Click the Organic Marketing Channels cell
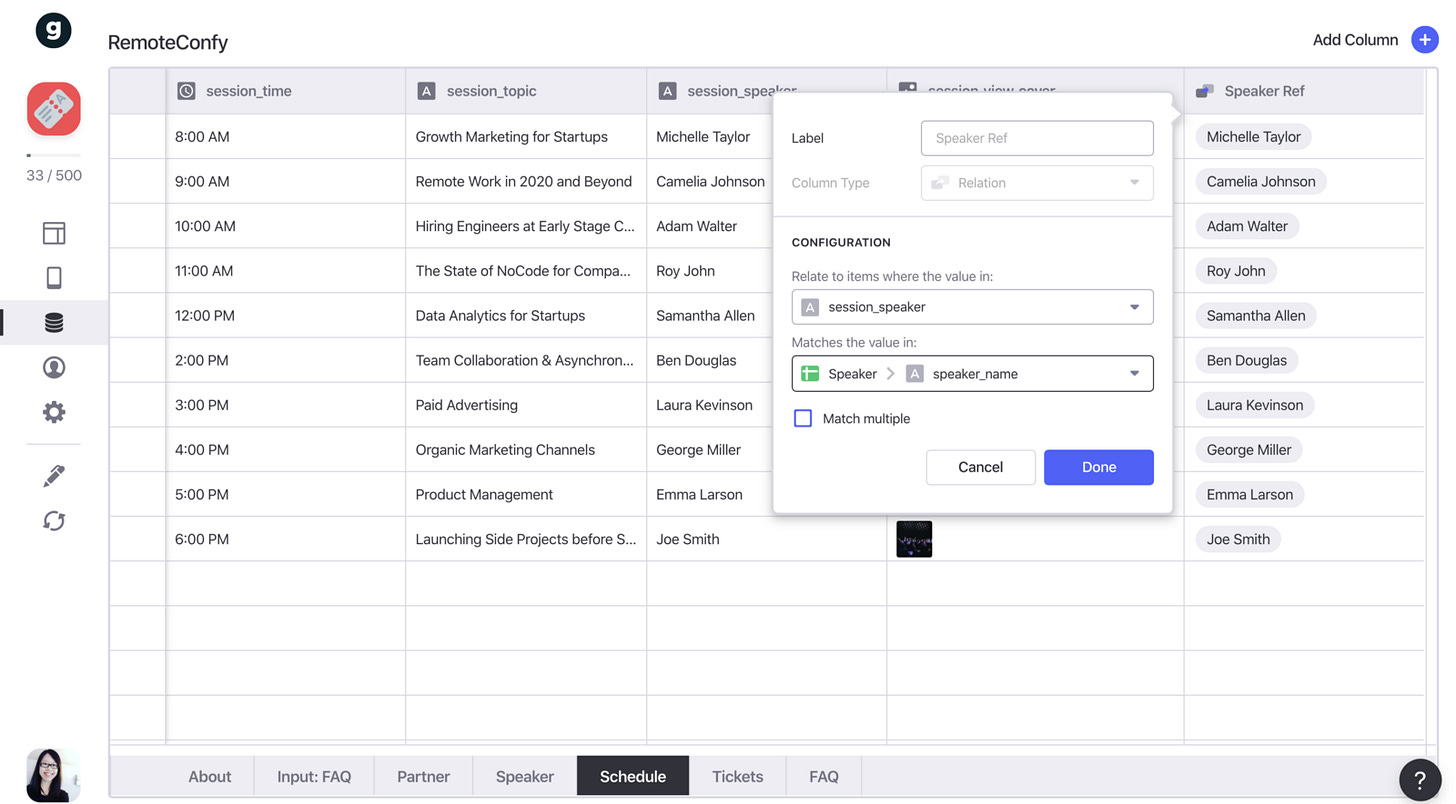The image size is (1456, 804). coord(526,450)
